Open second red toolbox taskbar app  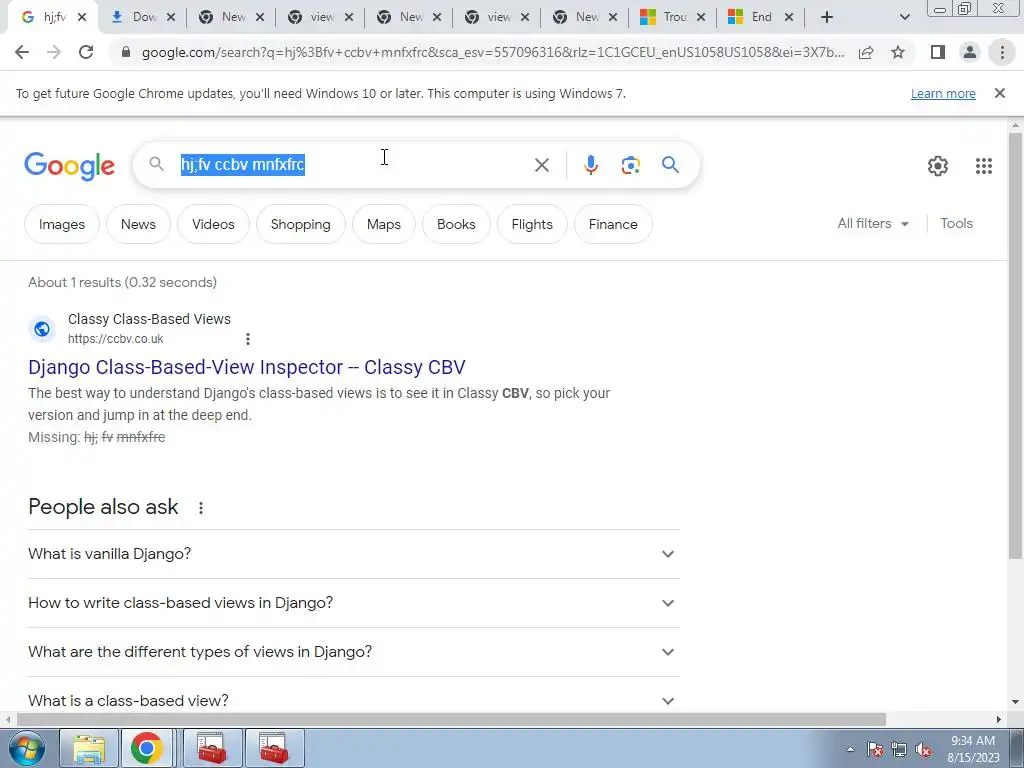tap(274, 748)
